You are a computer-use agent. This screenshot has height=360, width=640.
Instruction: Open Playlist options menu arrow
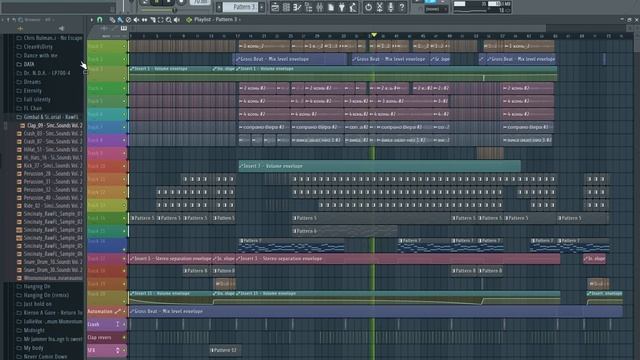click(x=91, y=20)
